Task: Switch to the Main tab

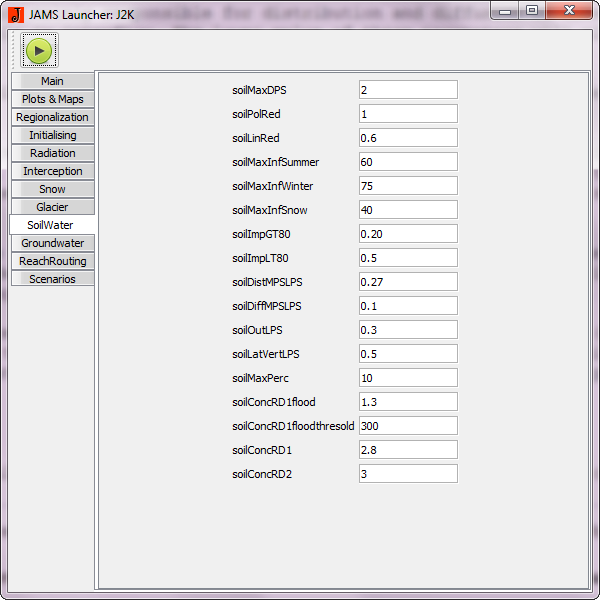Action: [x=53, y=81]
